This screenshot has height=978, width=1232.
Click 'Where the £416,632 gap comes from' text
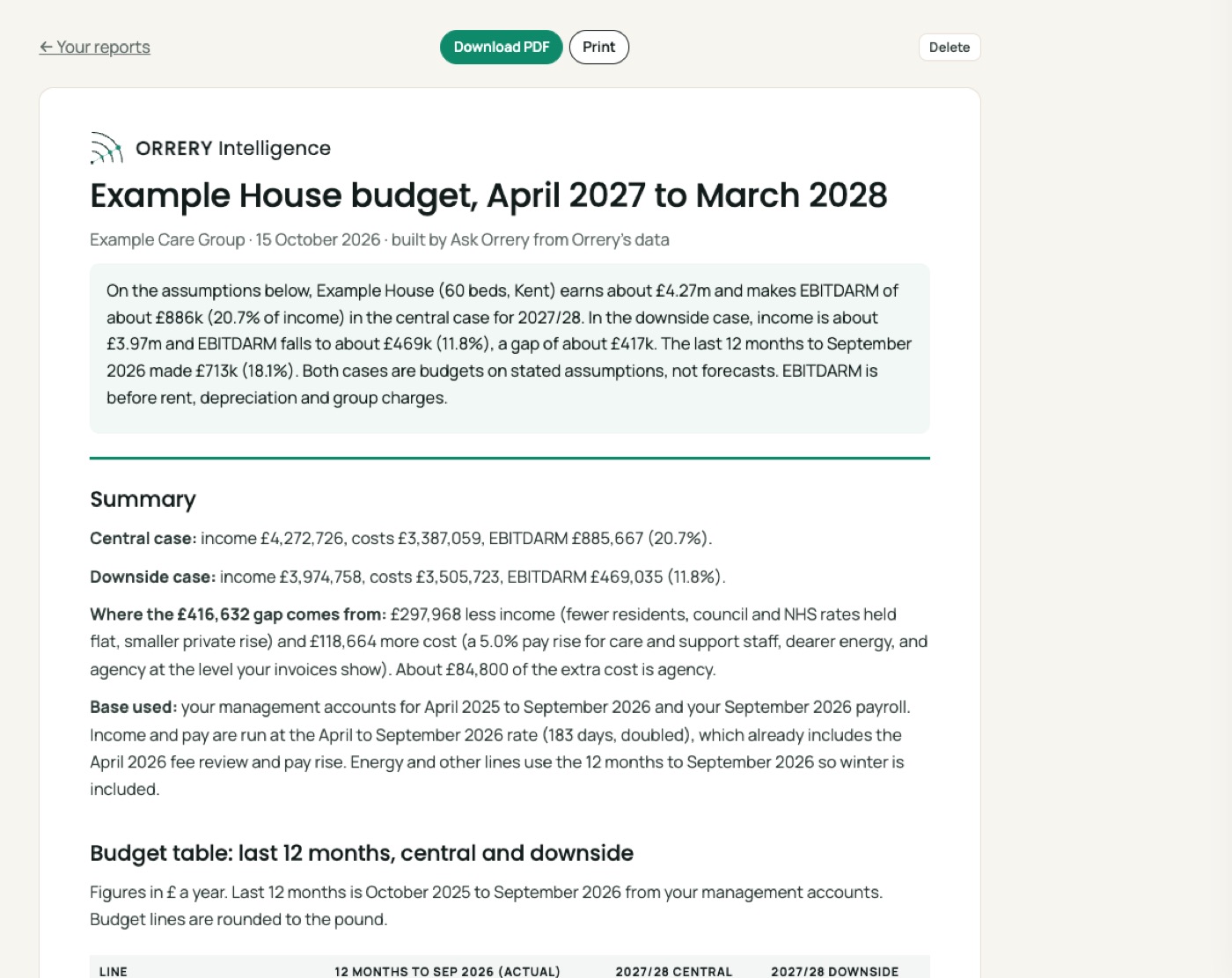click(x=238, y=614)
